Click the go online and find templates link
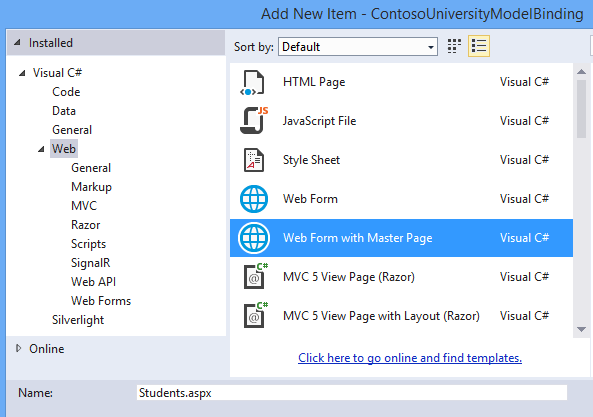This screenshot has width=593, height=417. (x=410, y=358)
